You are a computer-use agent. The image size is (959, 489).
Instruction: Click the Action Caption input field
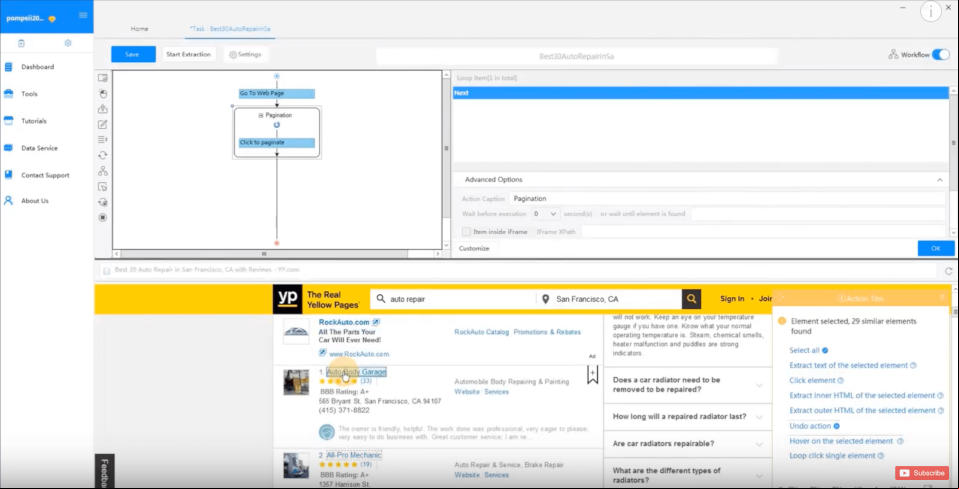tap(727, 199)
